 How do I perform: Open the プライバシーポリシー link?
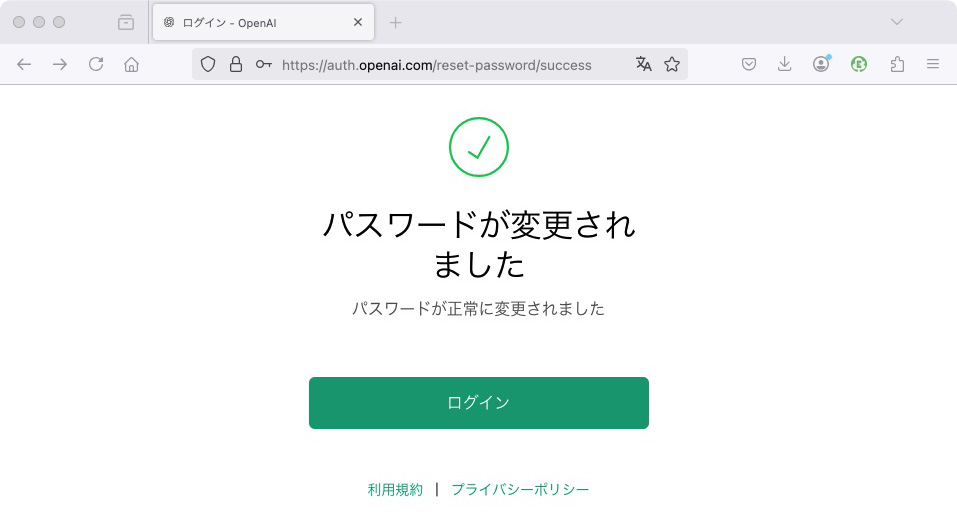(x=520, y=490)
